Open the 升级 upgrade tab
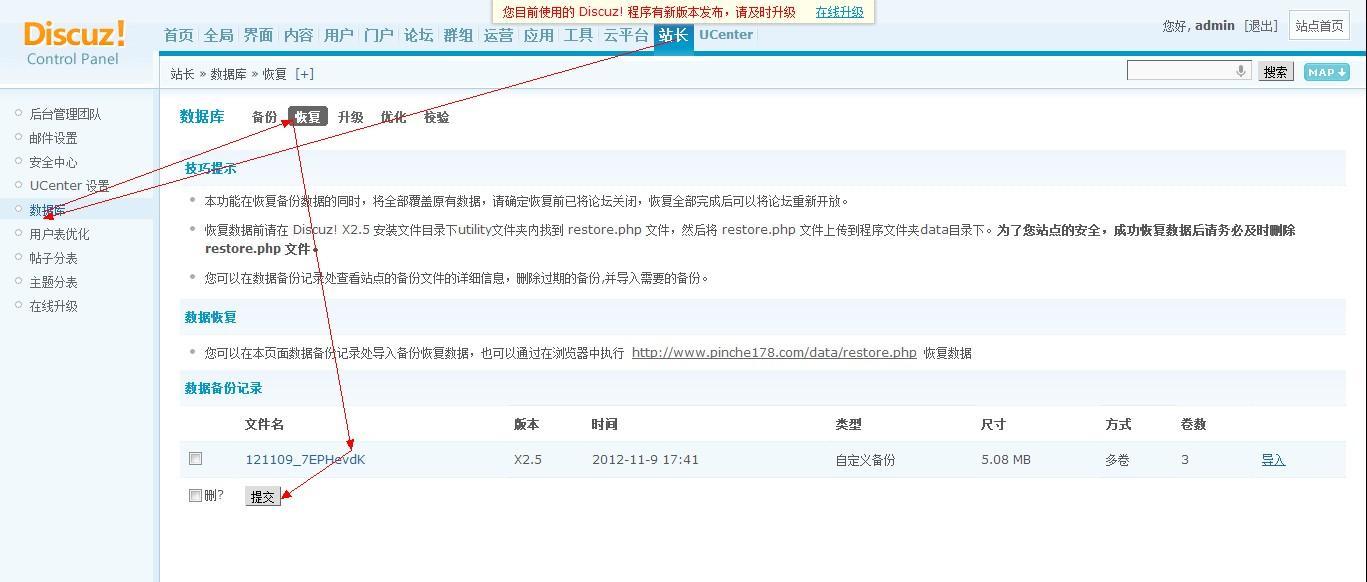 click(350, 116)
